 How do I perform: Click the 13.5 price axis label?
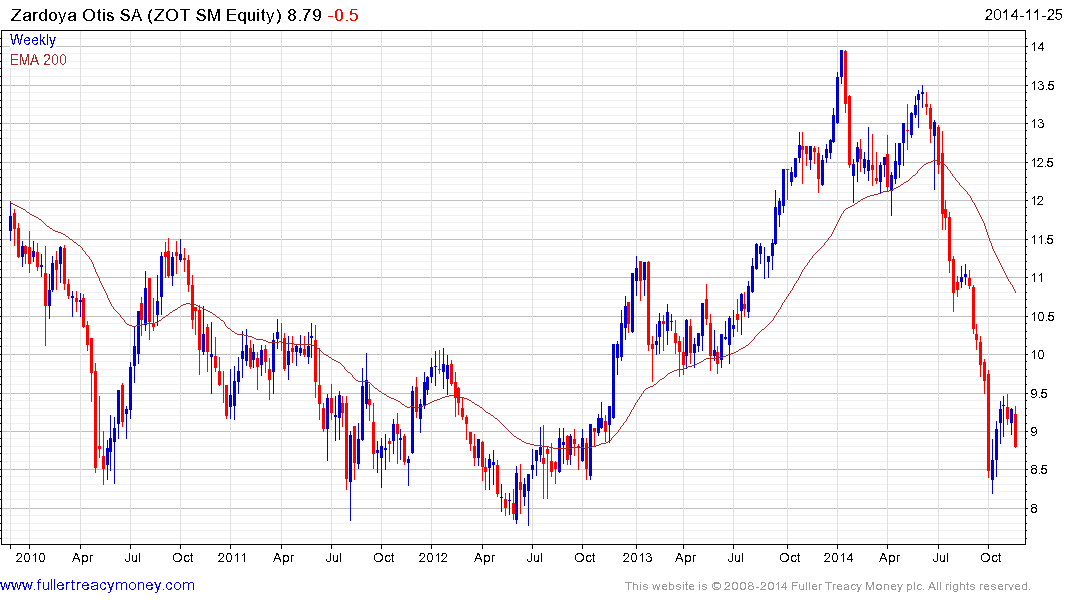(x=1042, y=86)
